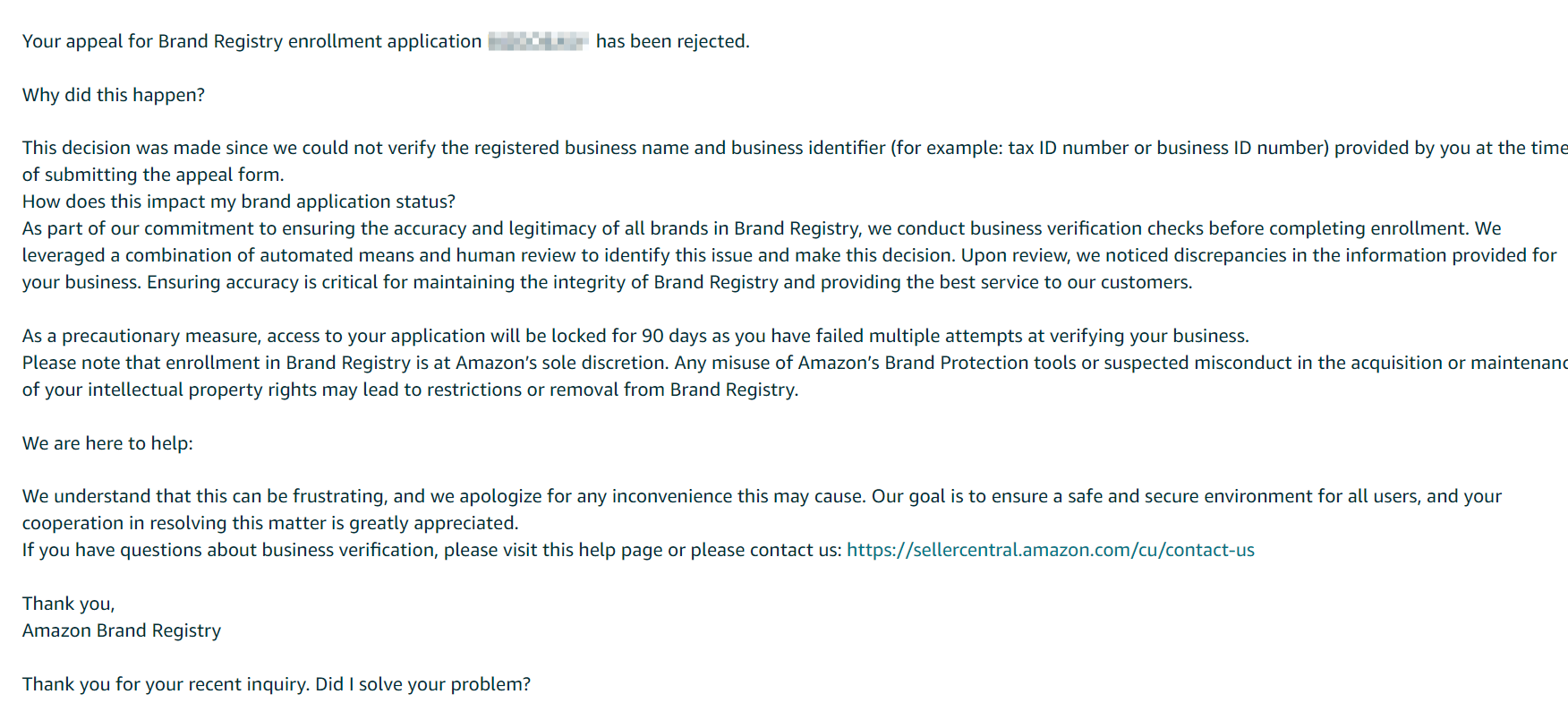Open the sellercentral.amazon.com contact-us link
The height and width of the screenshot is (720, 1568).
(1051, 550)
